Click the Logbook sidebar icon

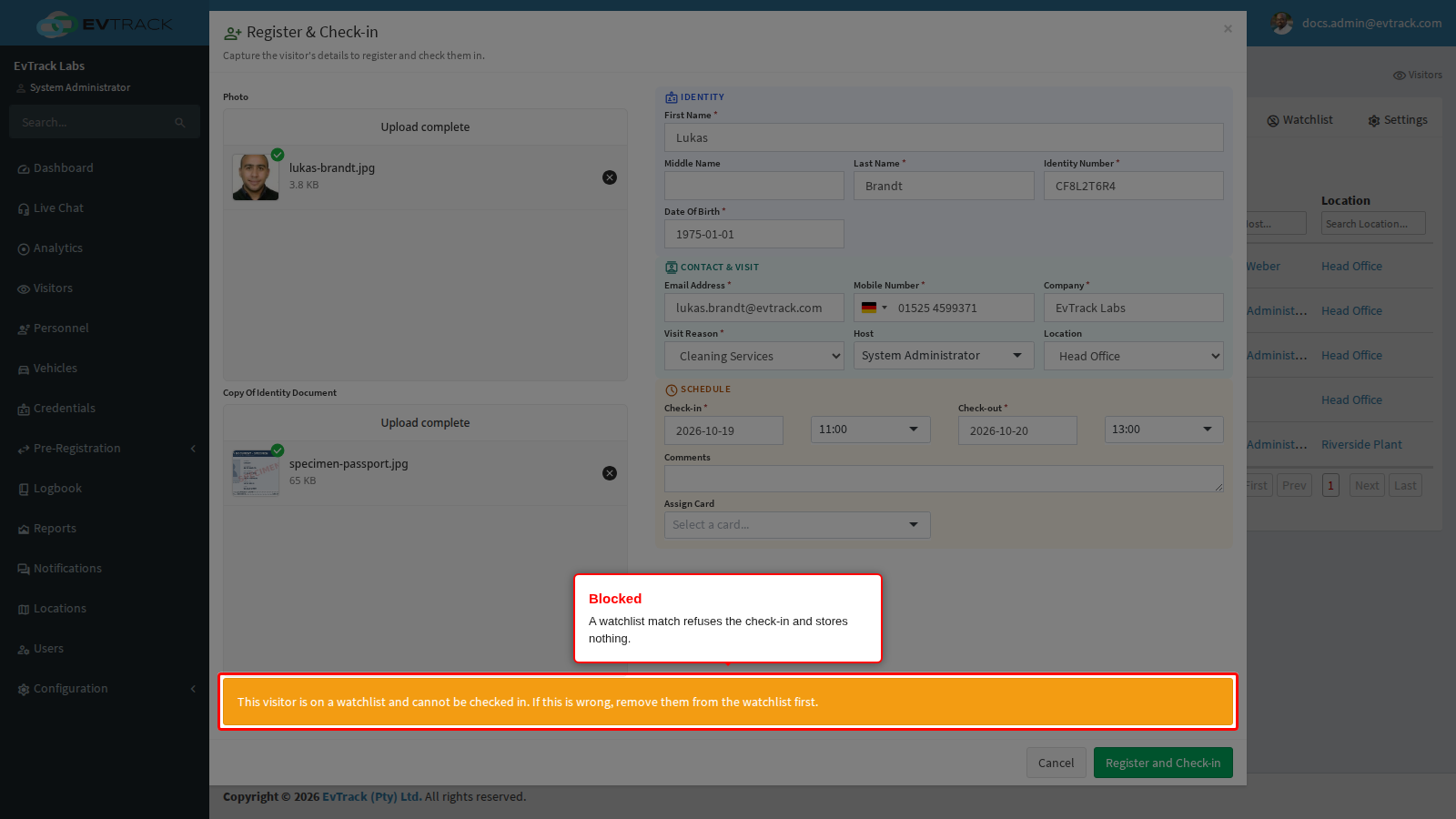click(x=24, y=490)
